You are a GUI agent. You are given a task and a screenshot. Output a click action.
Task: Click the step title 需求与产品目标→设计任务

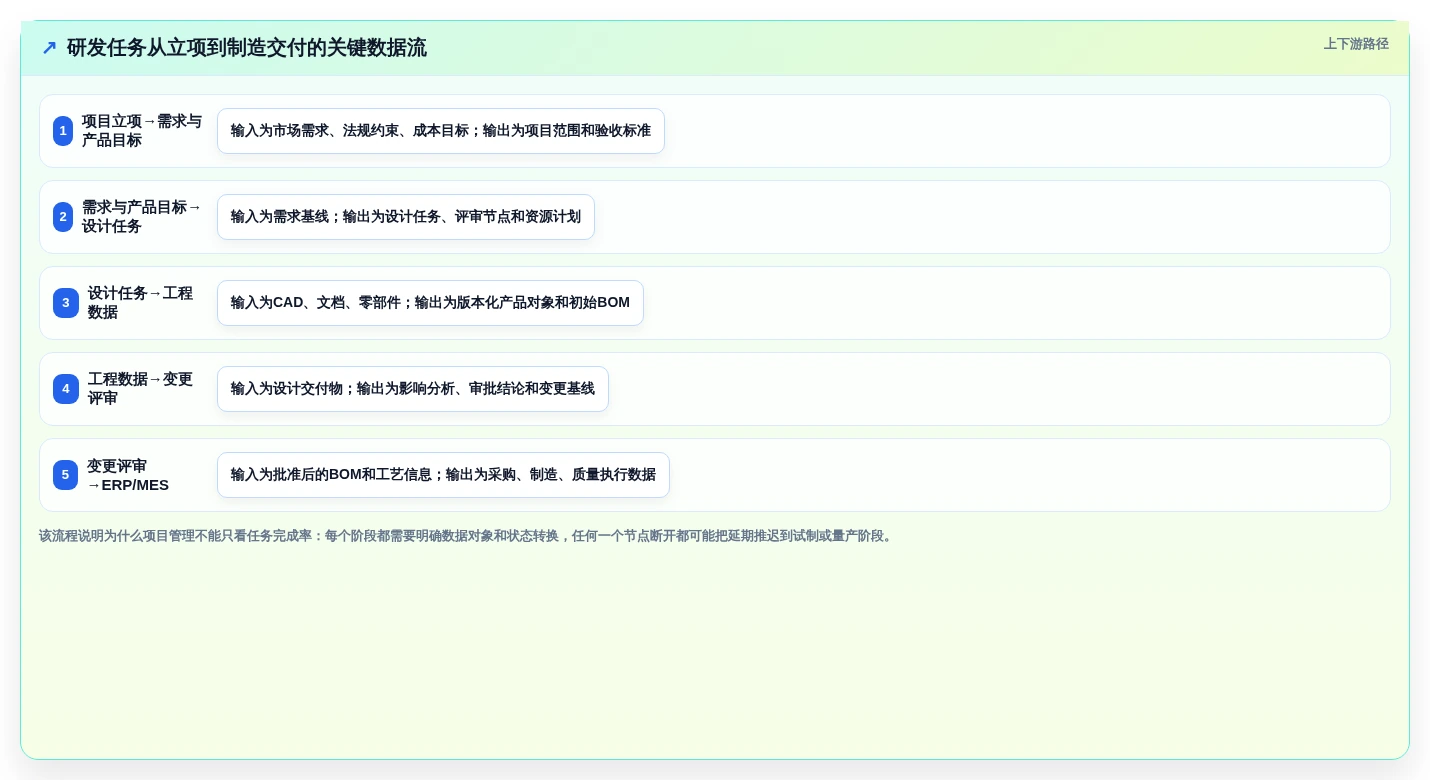coord(142,217)
